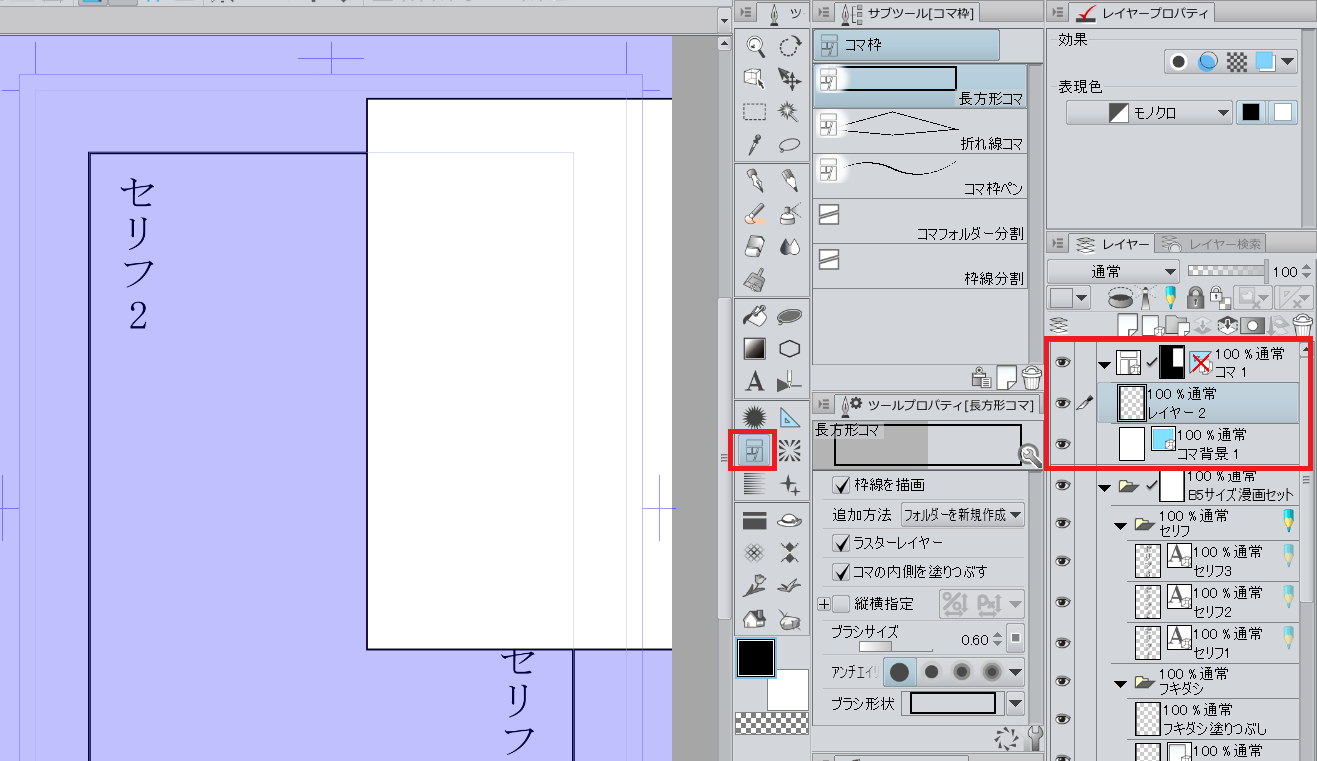
Task: Create a sub tool copy page icon
Action: point(1007,377)
